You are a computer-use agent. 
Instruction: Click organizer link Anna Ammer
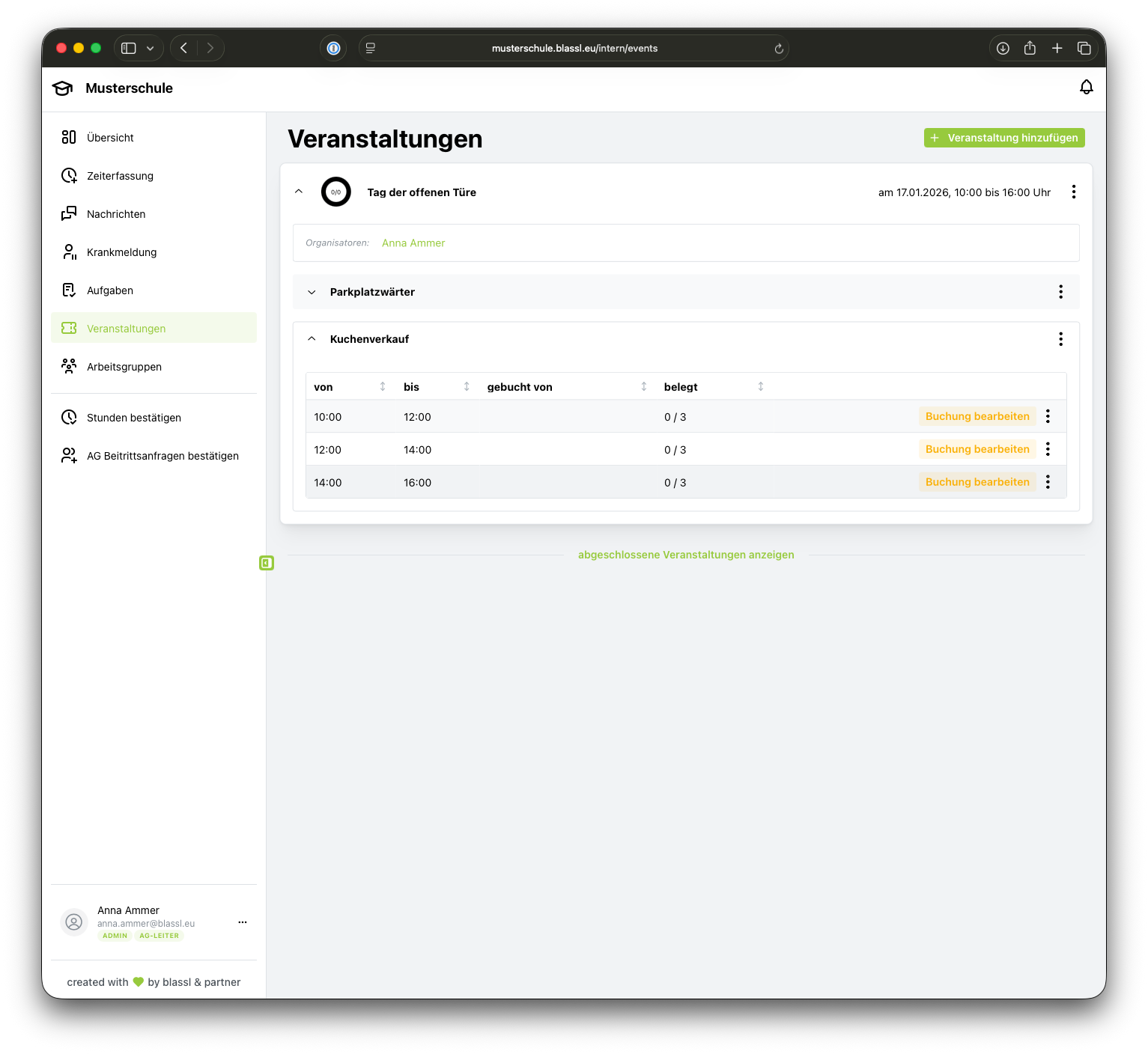pos(413,243)
